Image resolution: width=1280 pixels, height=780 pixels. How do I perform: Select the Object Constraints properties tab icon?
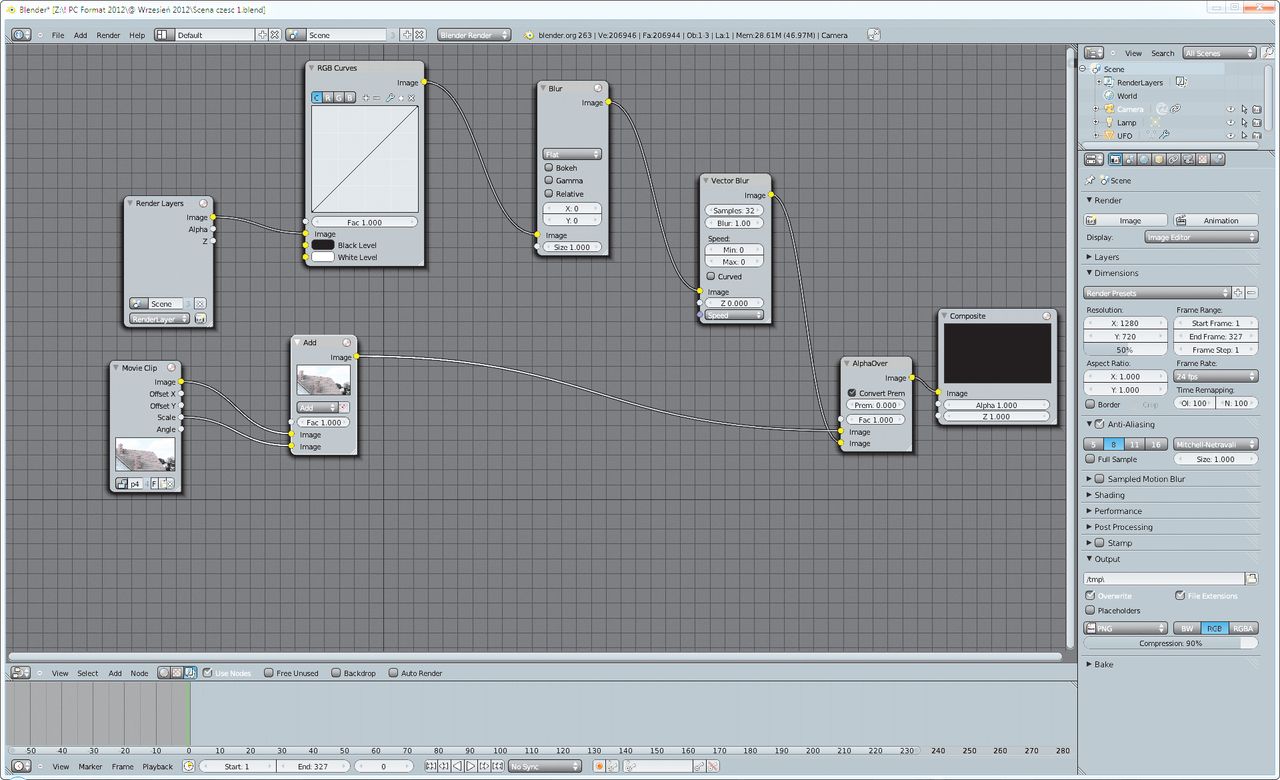tap(1173, 159)
